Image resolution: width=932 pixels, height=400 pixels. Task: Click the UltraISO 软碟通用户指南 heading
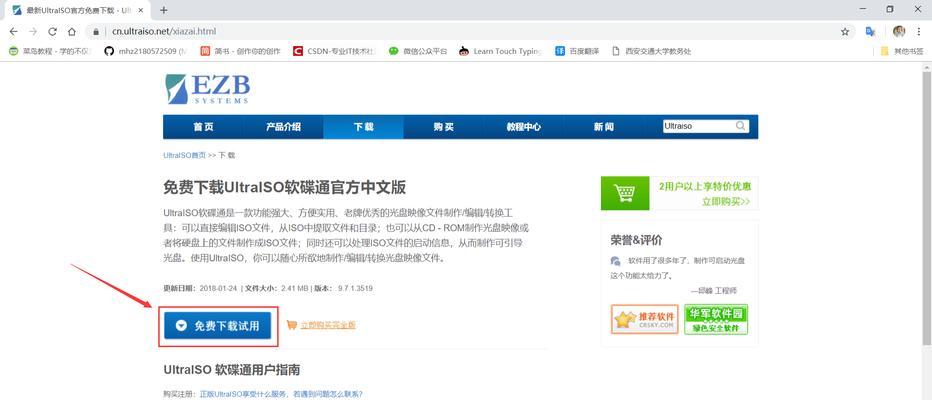pyautogui.click(x=232, y=370)
